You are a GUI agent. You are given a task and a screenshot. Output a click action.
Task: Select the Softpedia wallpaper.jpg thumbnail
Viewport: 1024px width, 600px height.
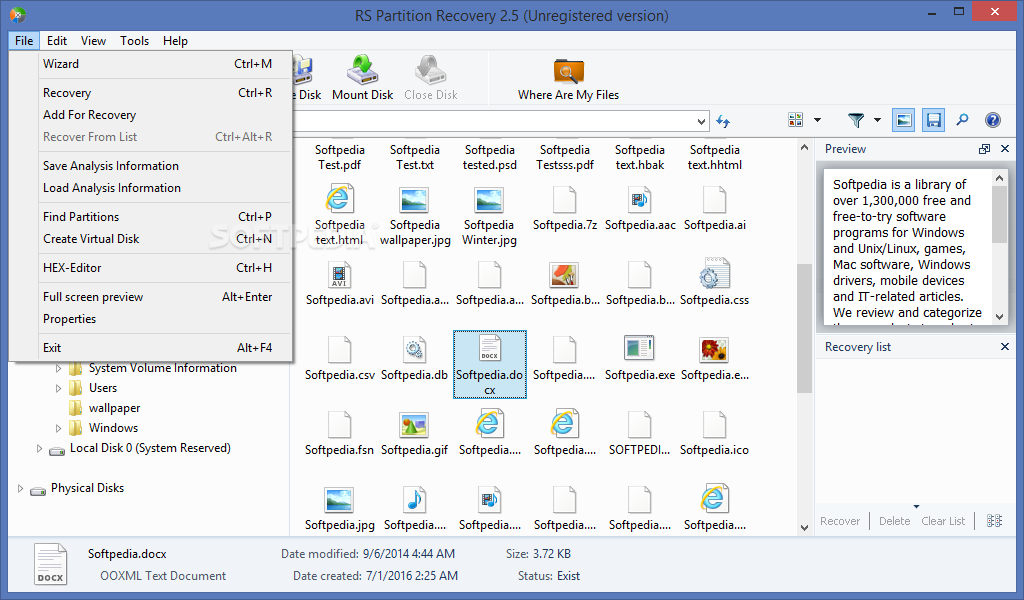pyautogui.click(x=414, y=200)
